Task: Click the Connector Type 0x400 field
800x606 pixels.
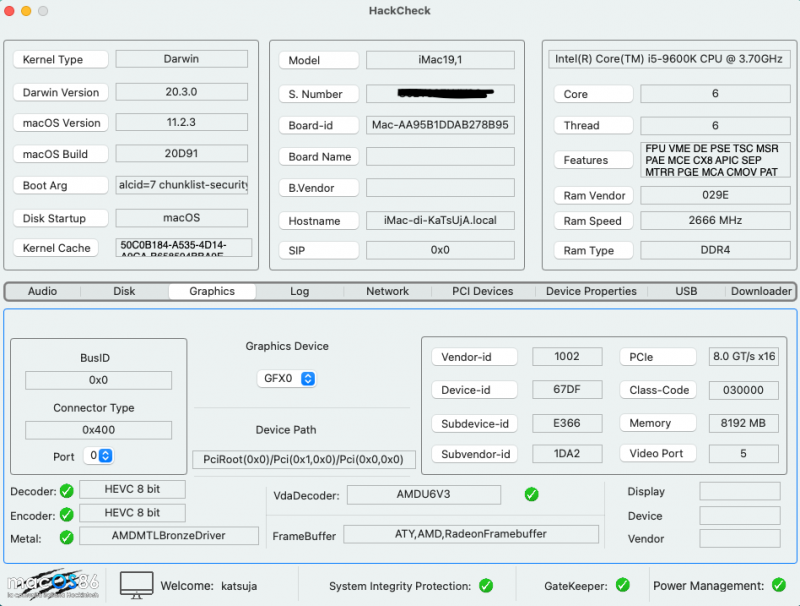Action: tap(98, 430)
